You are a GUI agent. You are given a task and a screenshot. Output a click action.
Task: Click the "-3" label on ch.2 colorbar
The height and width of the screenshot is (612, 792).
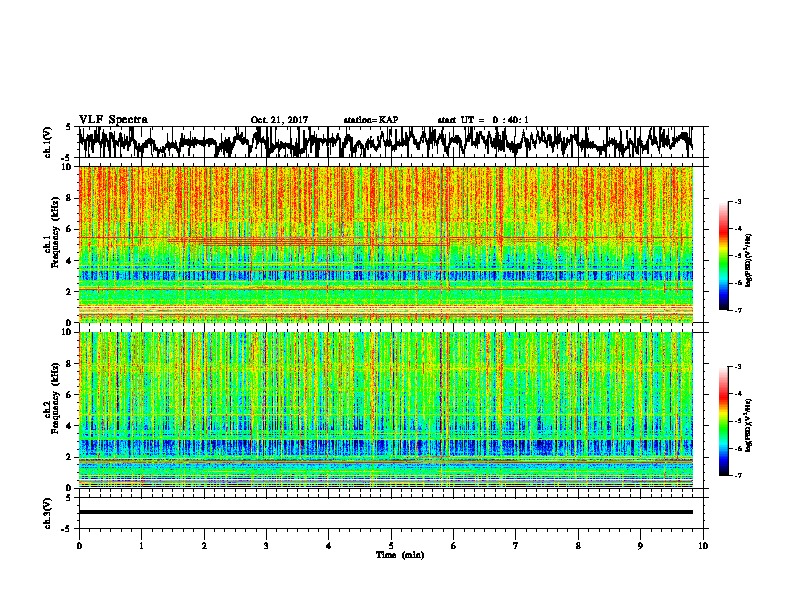point(737,367)
